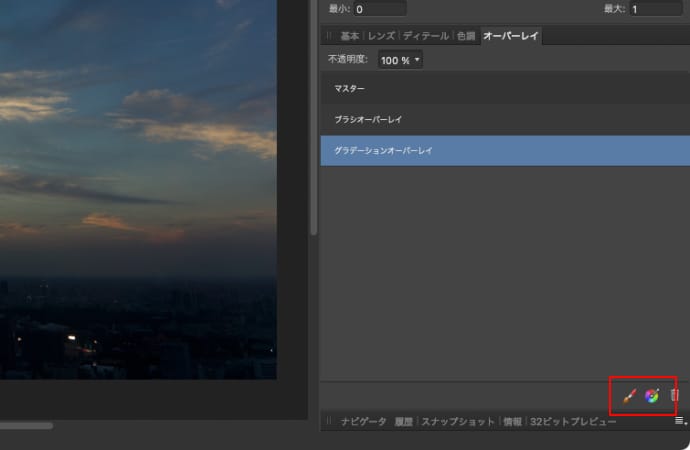
Task: Add a new gradient overlay
Action: coord(652,396)
